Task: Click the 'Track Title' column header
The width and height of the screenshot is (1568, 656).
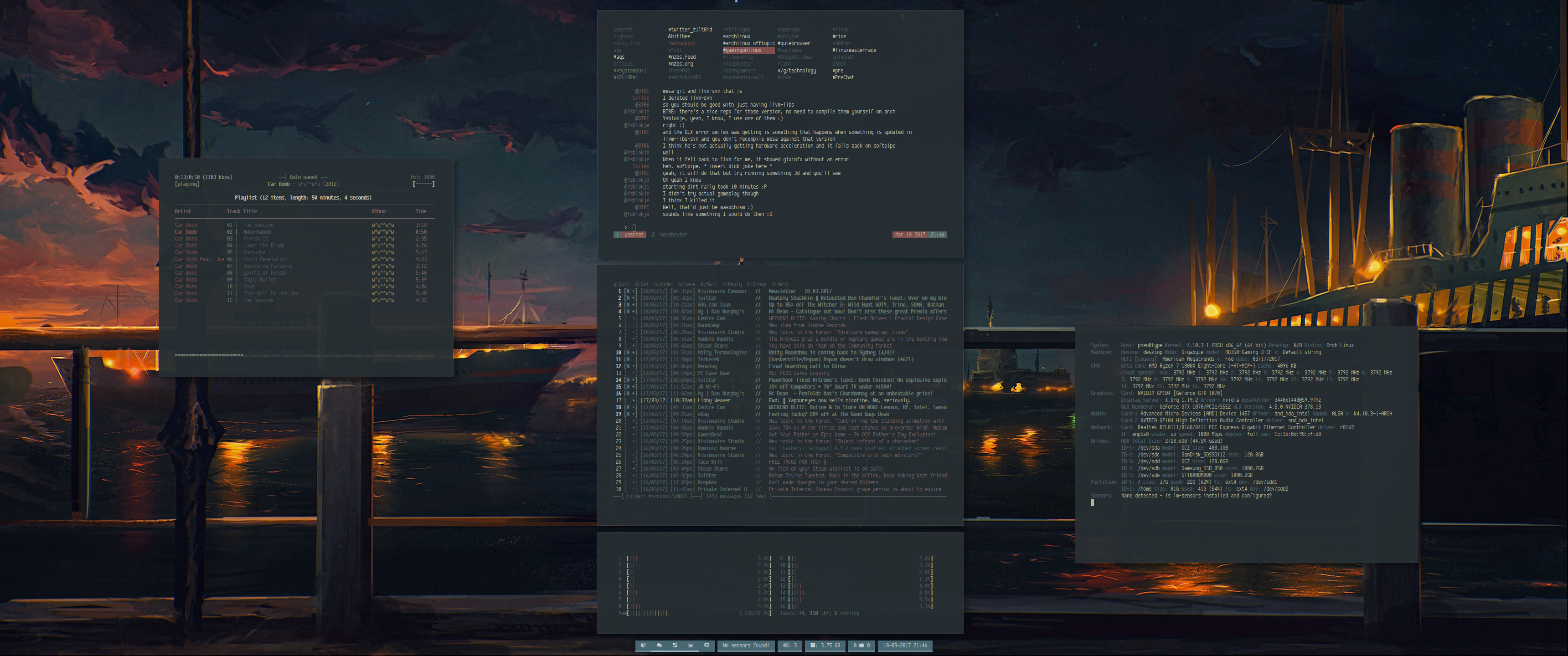Action: point(242,212)
